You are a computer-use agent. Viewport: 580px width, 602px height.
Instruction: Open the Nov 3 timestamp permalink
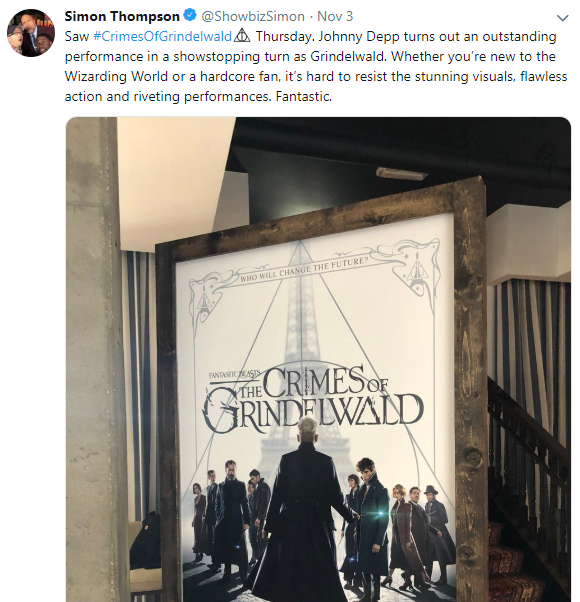335,16
